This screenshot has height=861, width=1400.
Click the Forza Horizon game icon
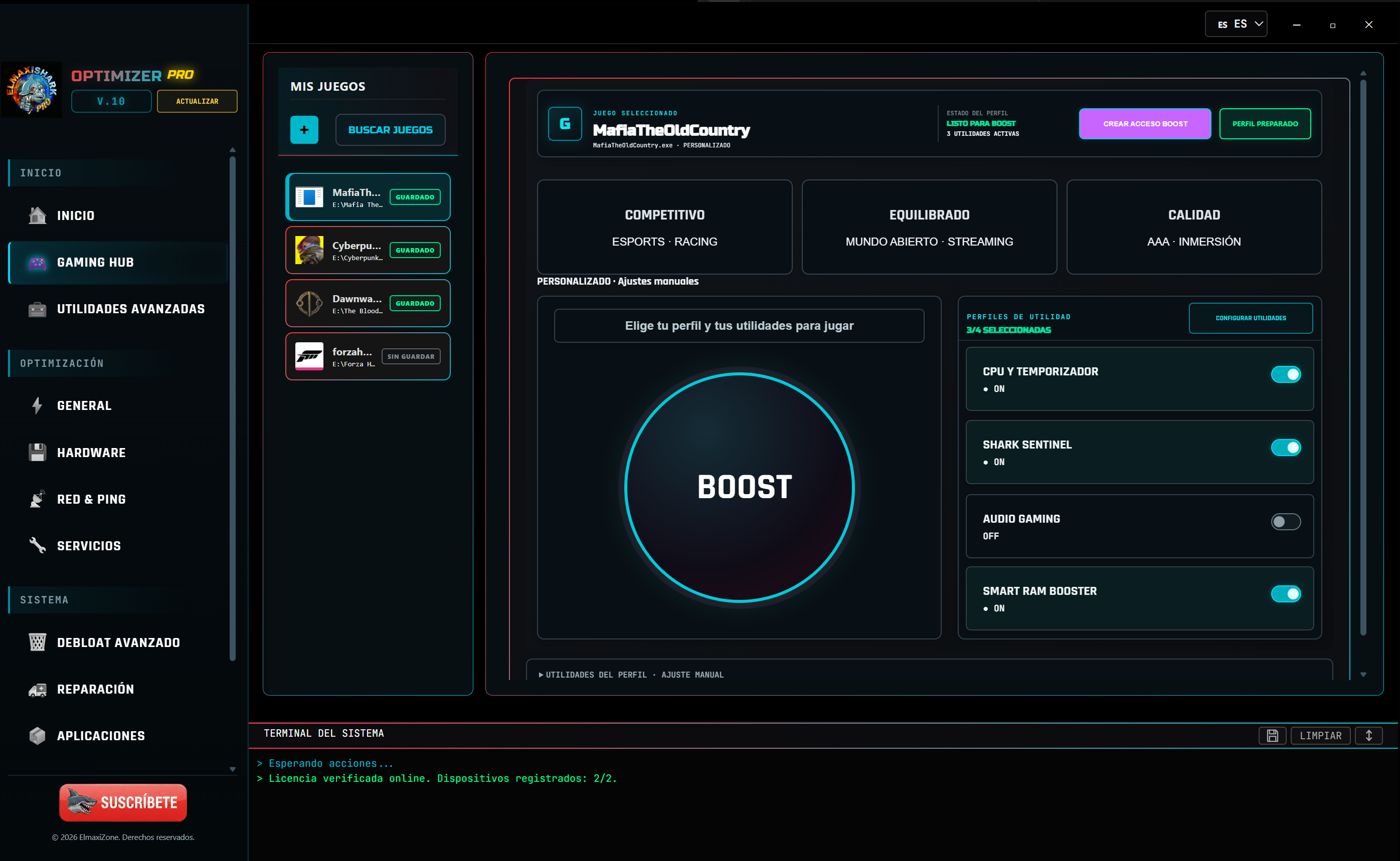click(x=309, y=356)
